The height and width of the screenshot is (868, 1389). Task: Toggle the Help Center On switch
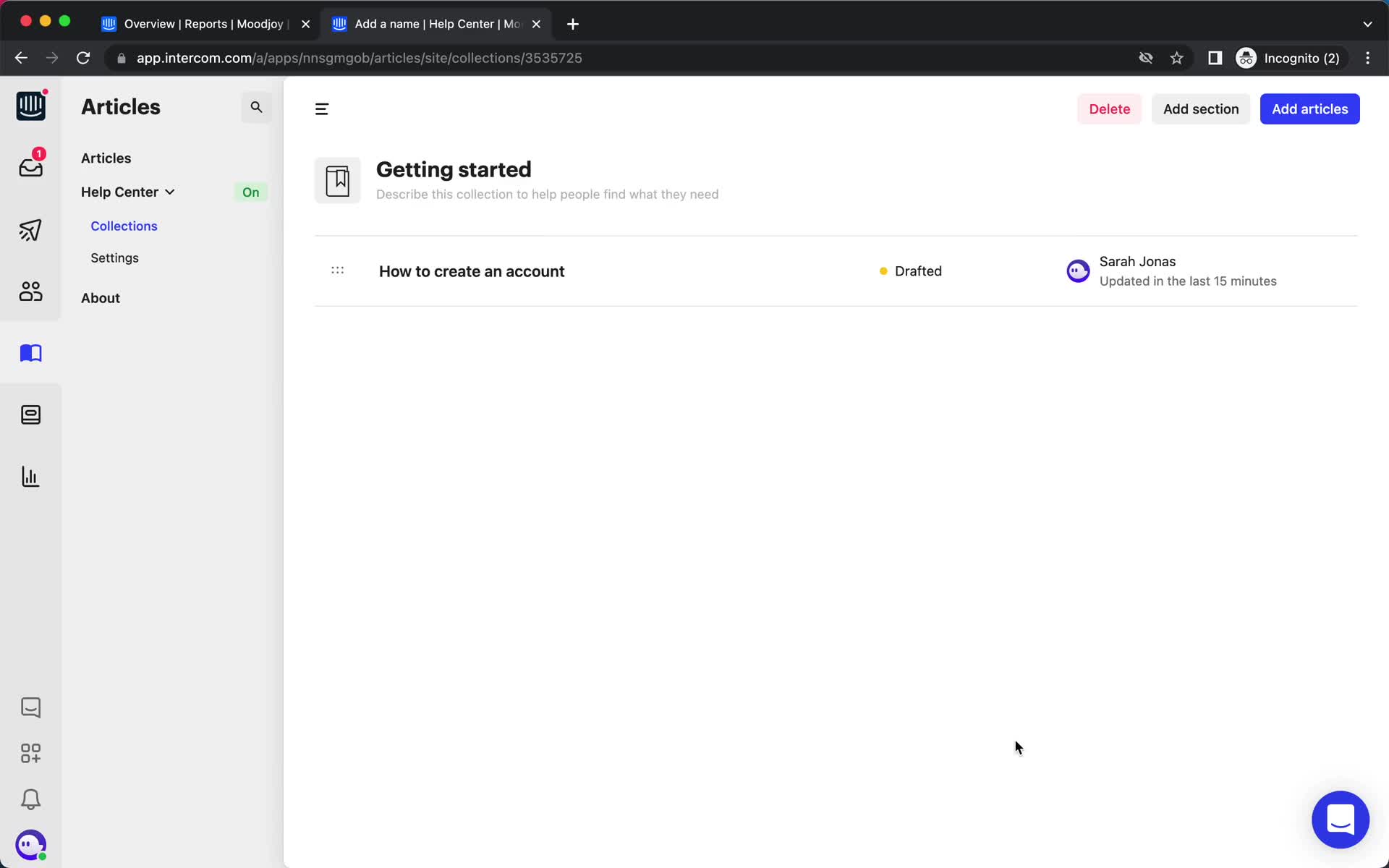251,192
